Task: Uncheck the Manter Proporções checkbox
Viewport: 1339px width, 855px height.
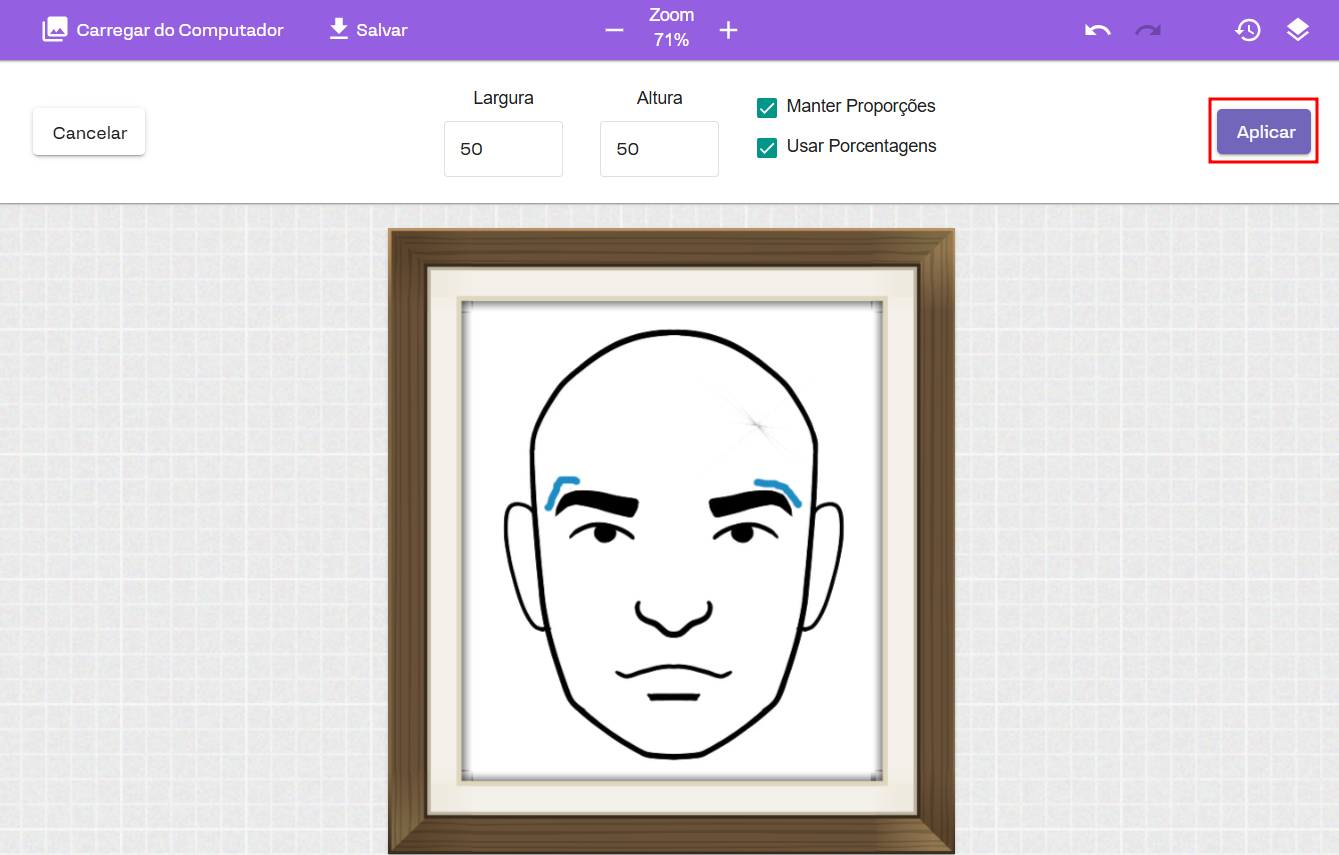Action: (767, 108)
